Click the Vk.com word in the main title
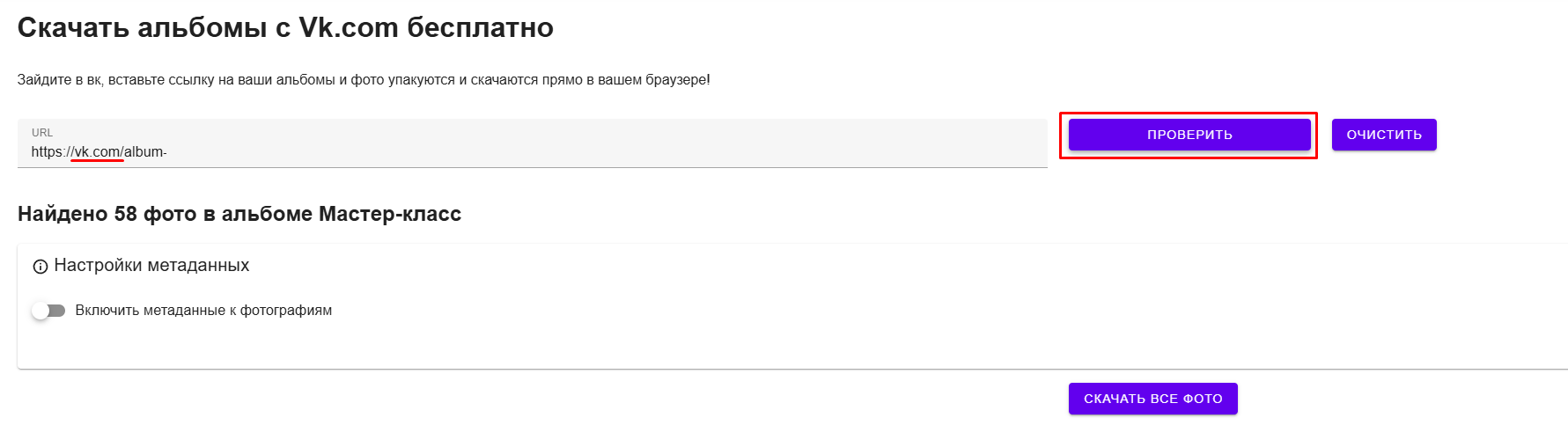This screenshot has height=440, width=1568. point(349,28)
